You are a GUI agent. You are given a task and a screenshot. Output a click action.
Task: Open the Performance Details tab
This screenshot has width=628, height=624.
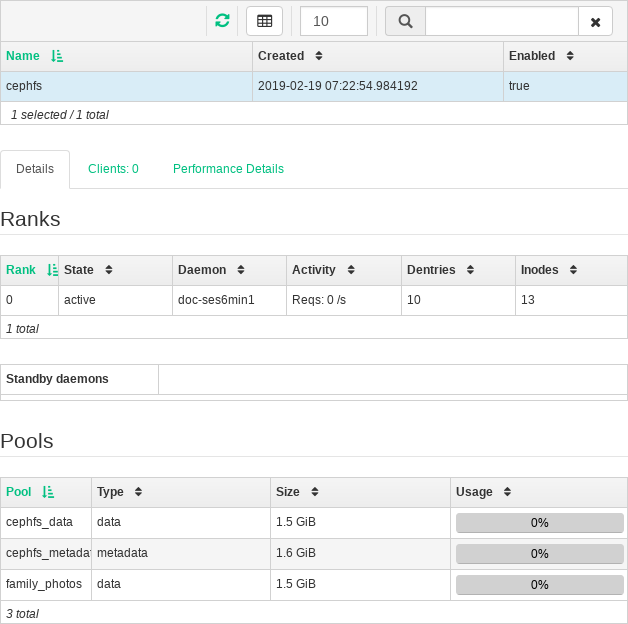228,169
